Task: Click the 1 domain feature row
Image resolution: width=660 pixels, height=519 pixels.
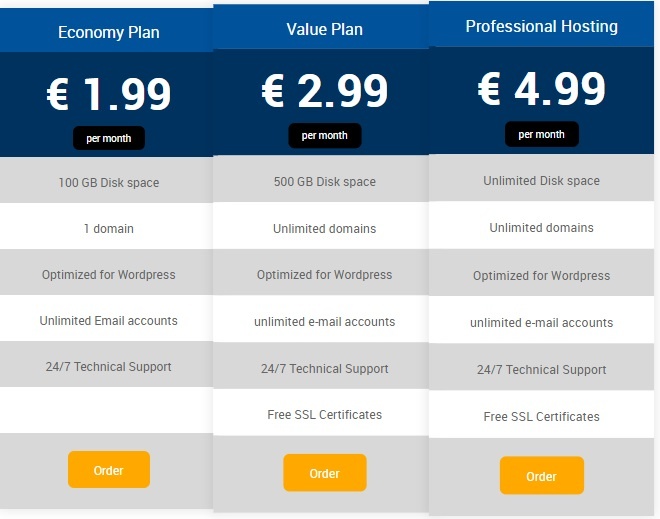Action: click(106, 228)
